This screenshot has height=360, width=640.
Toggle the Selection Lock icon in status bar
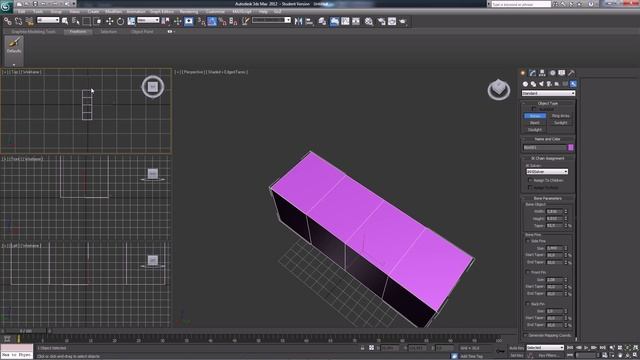(362, 348)
